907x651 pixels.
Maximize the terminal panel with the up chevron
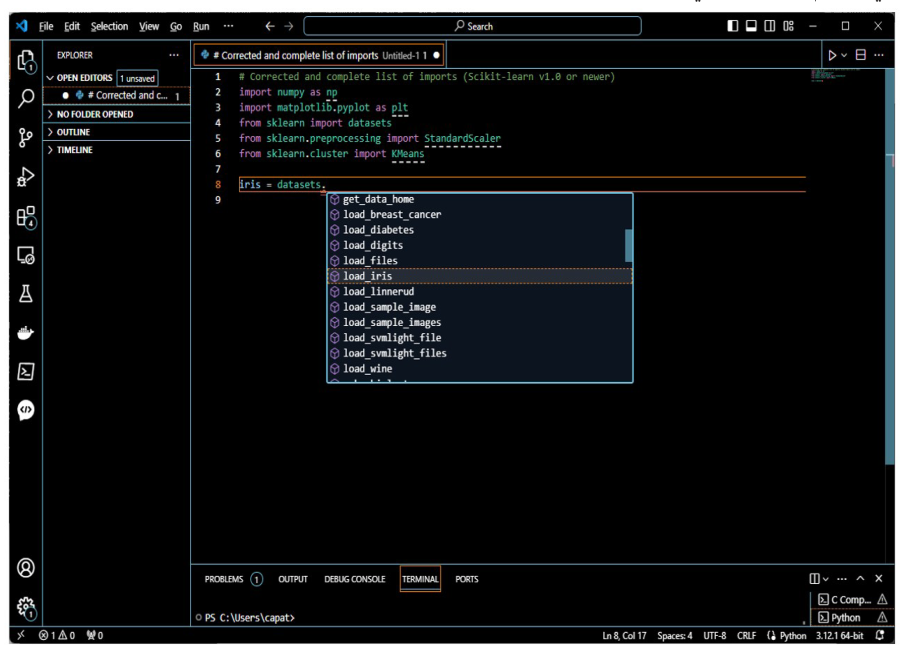tap(860, 579)
